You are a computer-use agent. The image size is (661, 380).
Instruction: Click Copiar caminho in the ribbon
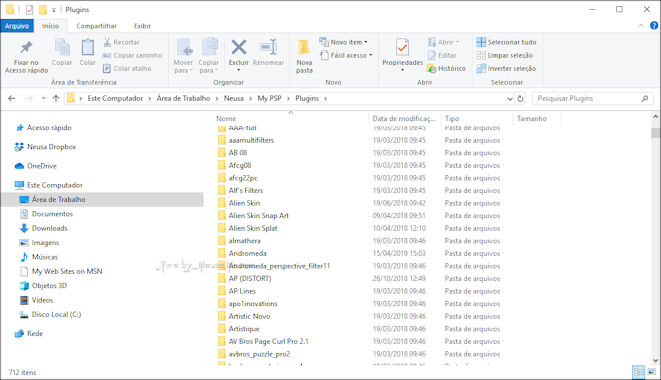pyautogui.click(x=132, y=55)
